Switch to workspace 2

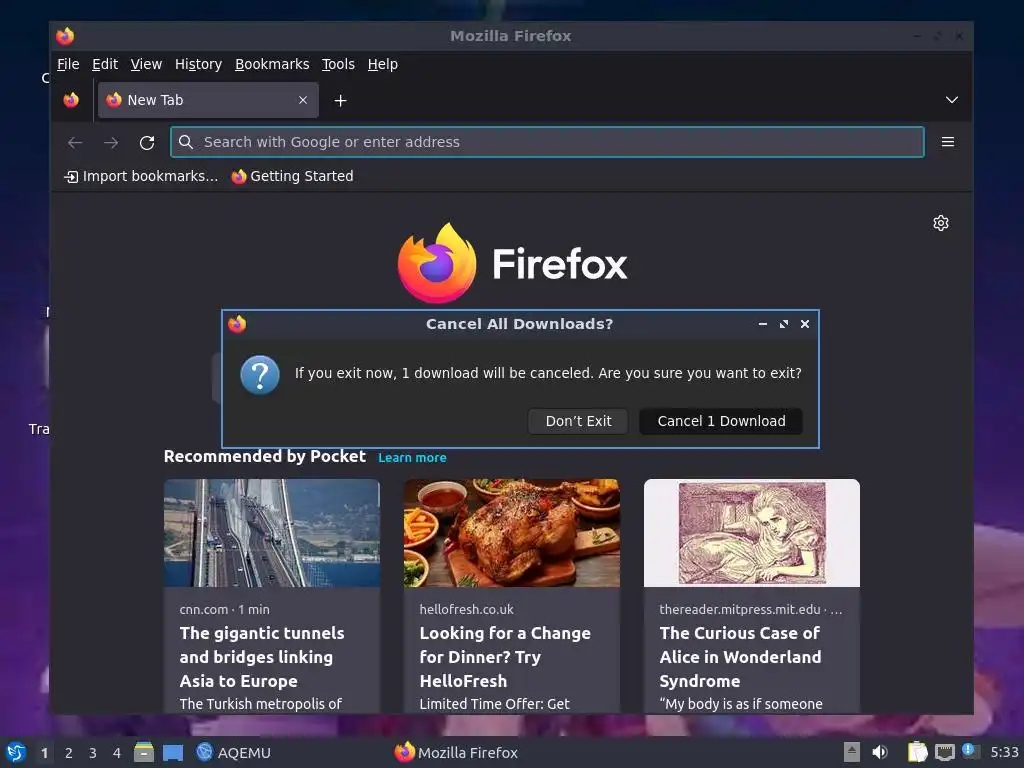[x=69, y=753]
